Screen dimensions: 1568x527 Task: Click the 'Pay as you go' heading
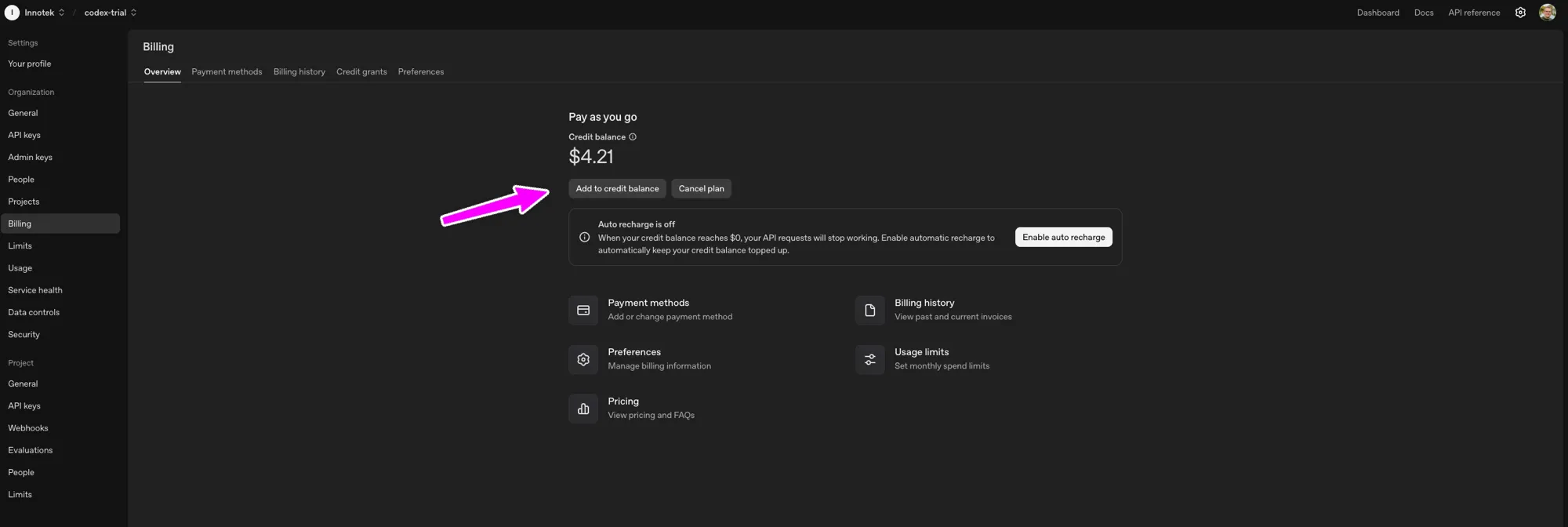603,117
